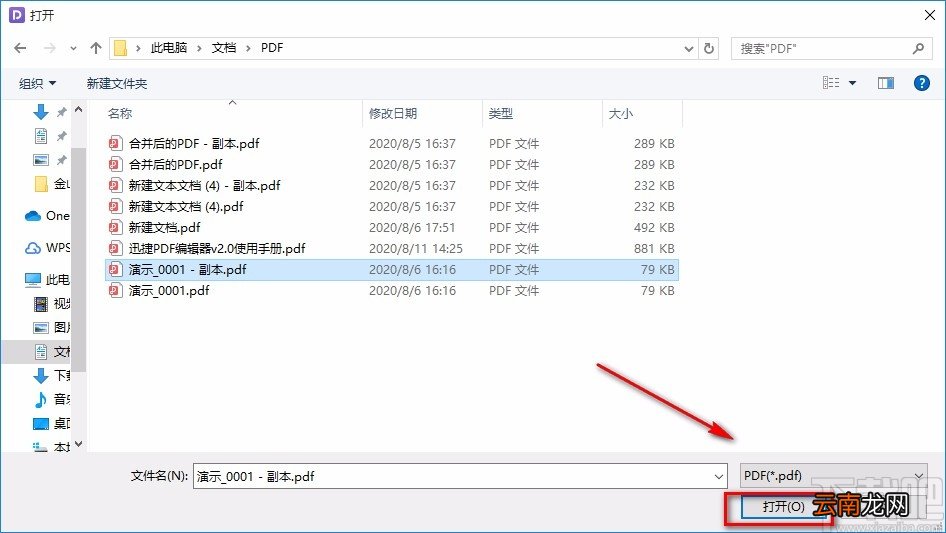This screenshot has height=533, width=946.
Task: Select 此电脑 in the navigation pane
Action: click(47, 279)
